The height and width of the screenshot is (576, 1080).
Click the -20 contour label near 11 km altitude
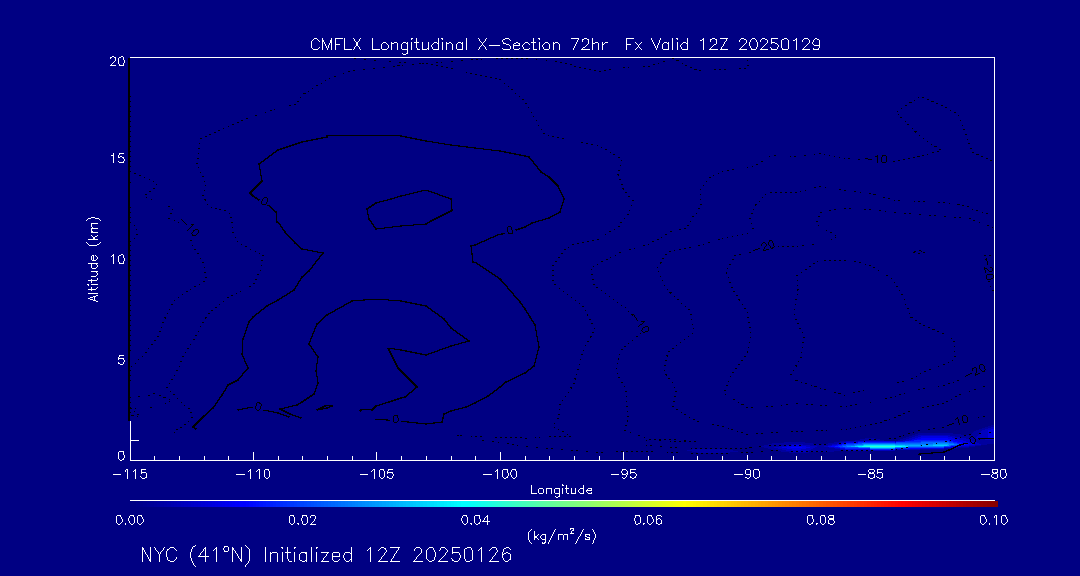766,246
